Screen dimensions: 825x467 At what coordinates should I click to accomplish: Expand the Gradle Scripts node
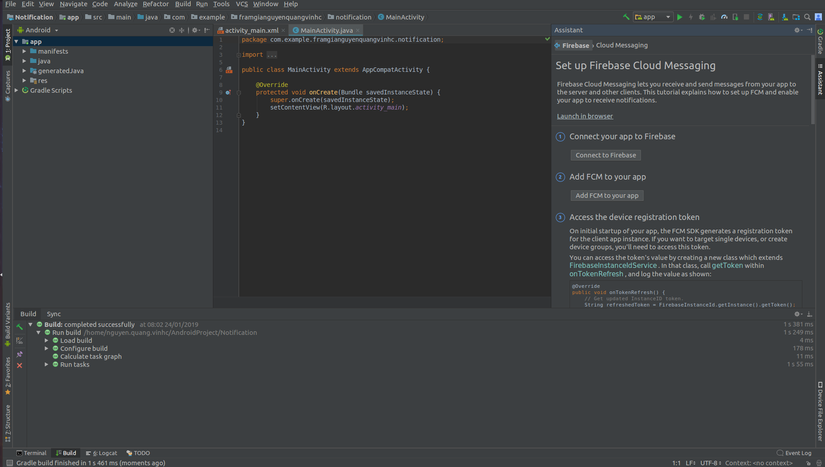[16, 90]
